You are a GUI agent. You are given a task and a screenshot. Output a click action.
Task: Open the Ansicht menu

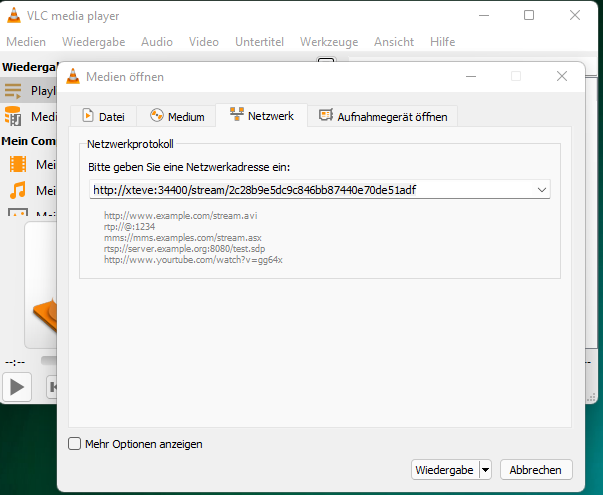click(394, 42)
